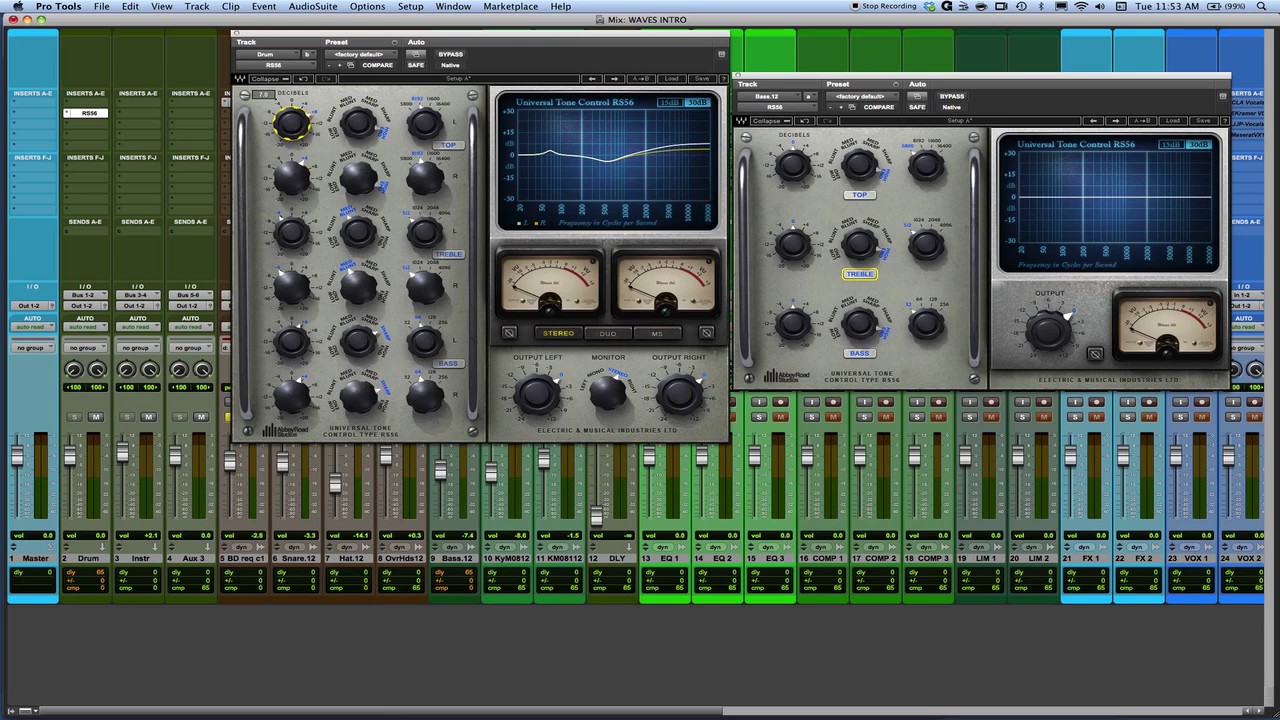
Task: Click the Waves logo in Bass.12 plugin toolbar
Action: pos(742,121)
